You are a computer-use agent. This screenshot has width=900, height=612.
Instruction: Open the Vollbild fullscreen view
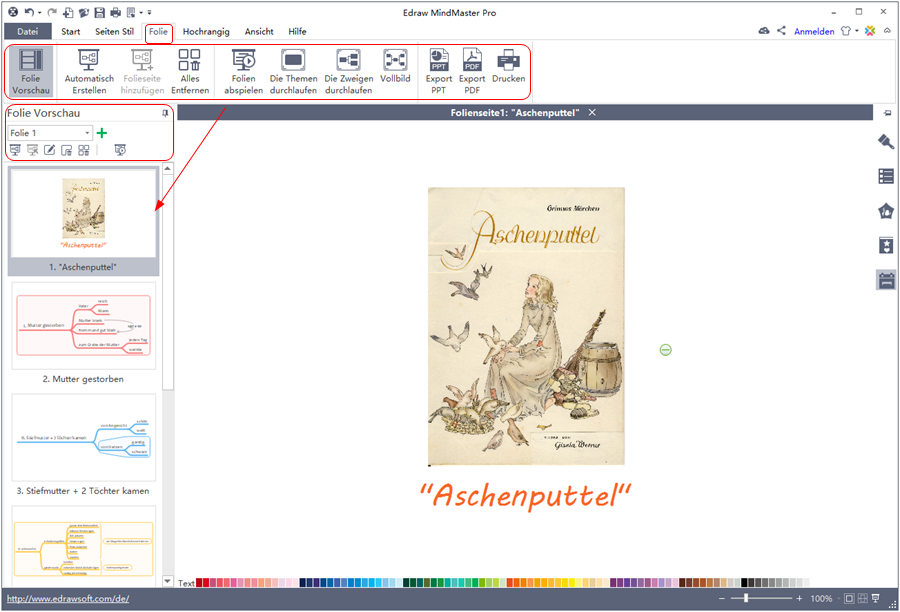(x=395, y=60)
